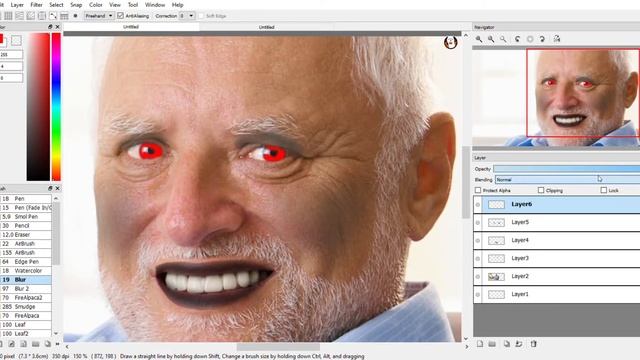The height and width of the screenshot is (360, 640).
Task: Delete the selected layer with trash icon
Action: coord(533,344)
